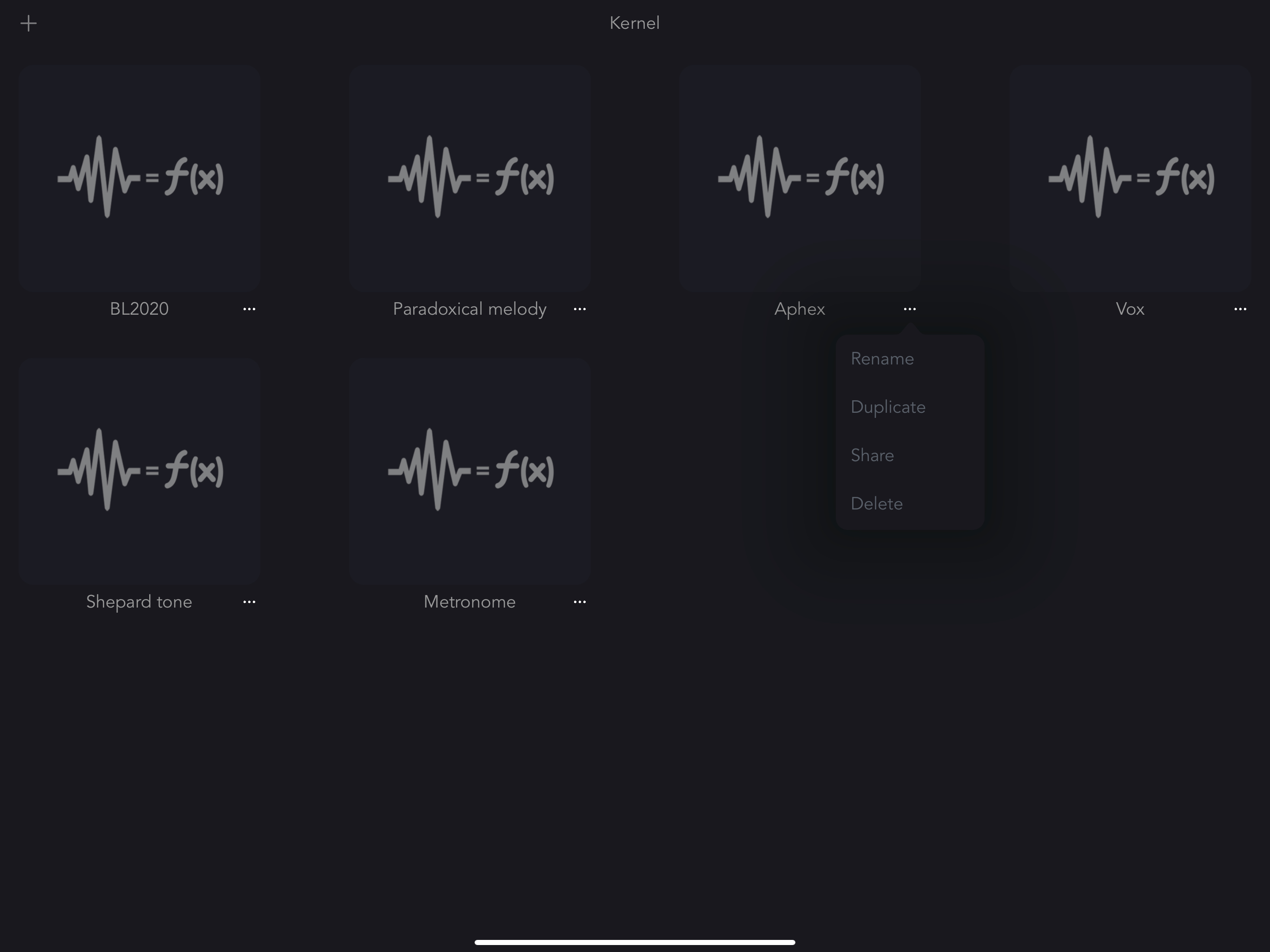Add a new Kernel project with plus icon
The height and width of the screenshot is (952, 1270).
(28, 24)
